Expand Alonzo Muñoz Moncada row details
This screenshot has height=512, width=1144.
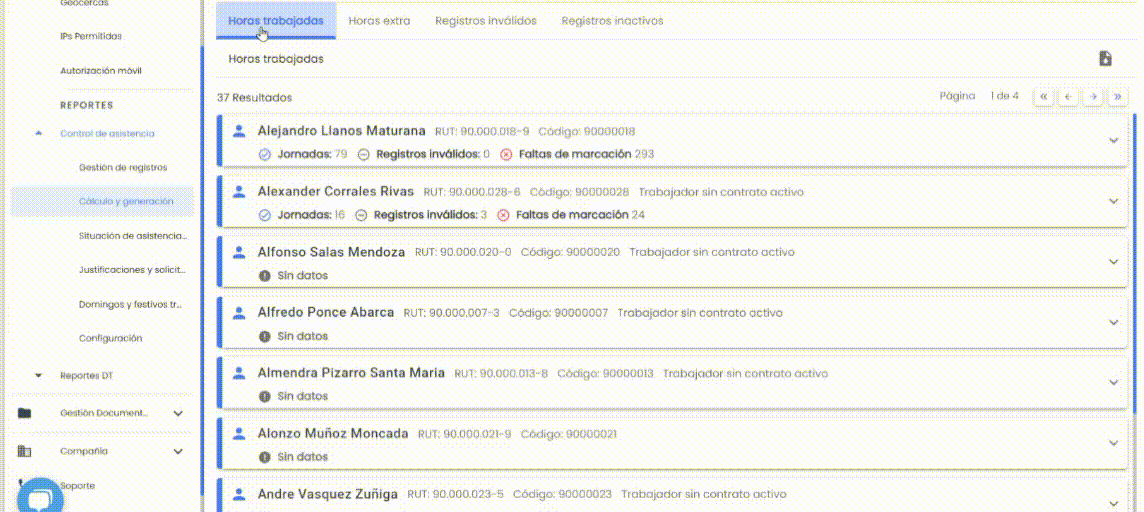pos(1113,443)
